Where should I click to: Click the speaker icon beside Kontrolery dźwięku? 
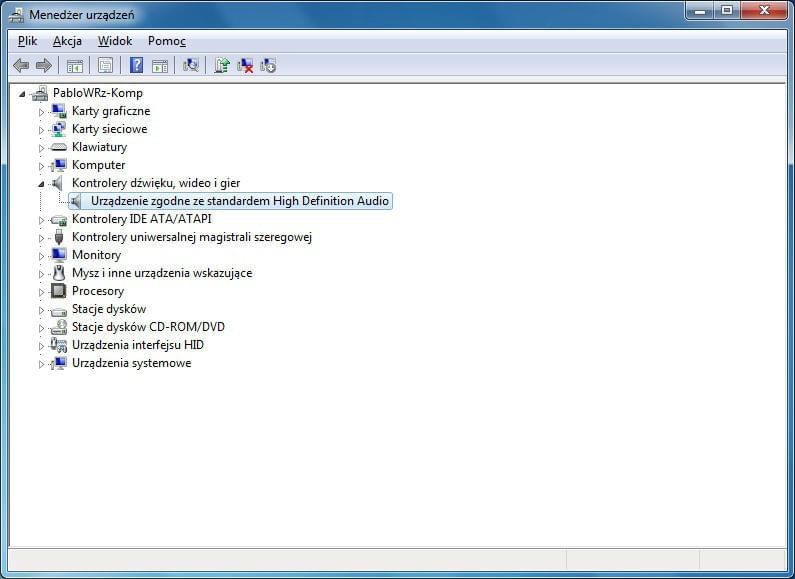point(58,183)
